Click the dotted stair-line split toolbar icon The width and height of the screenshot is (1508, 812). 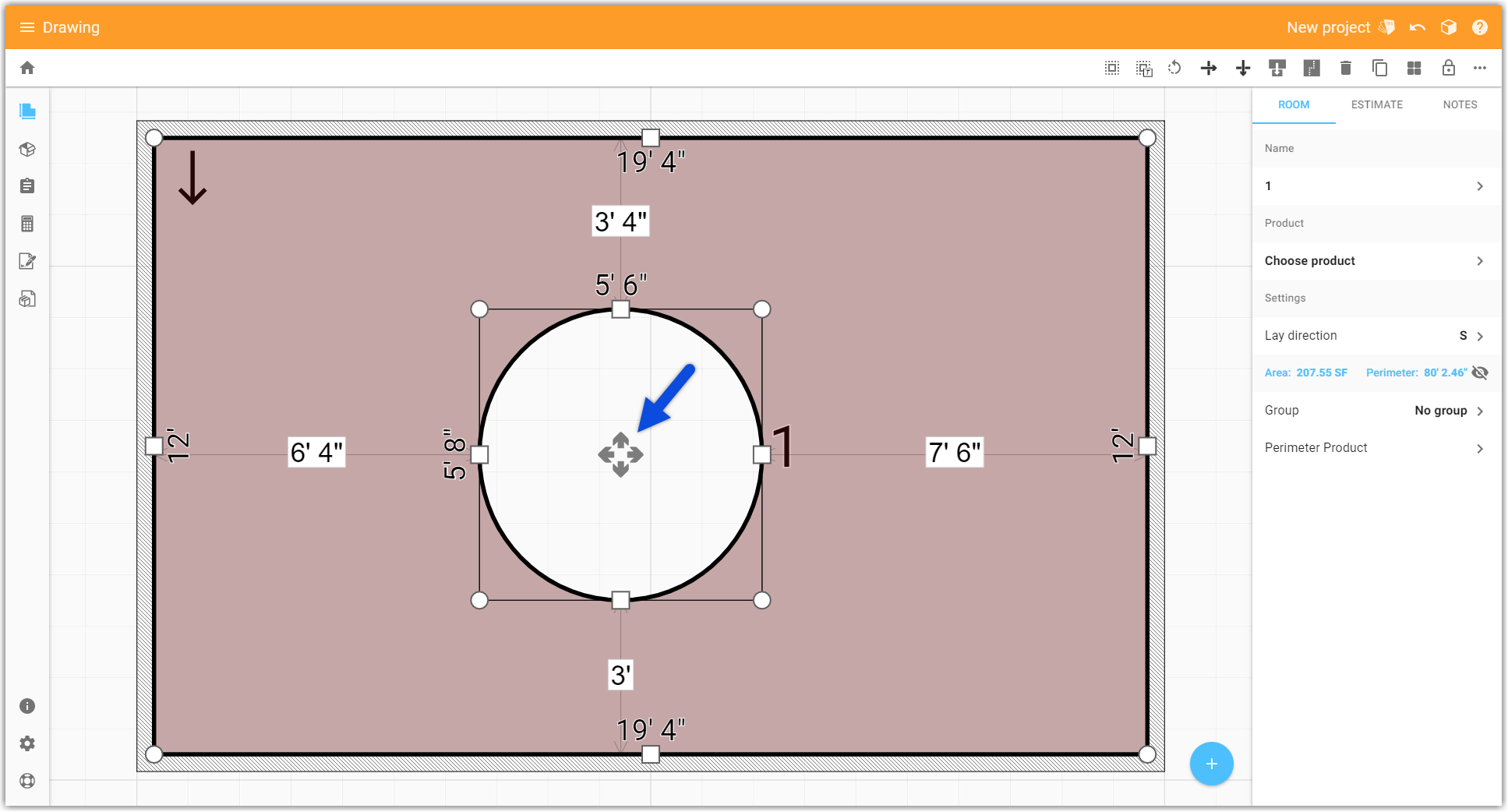coord(1312,68)
